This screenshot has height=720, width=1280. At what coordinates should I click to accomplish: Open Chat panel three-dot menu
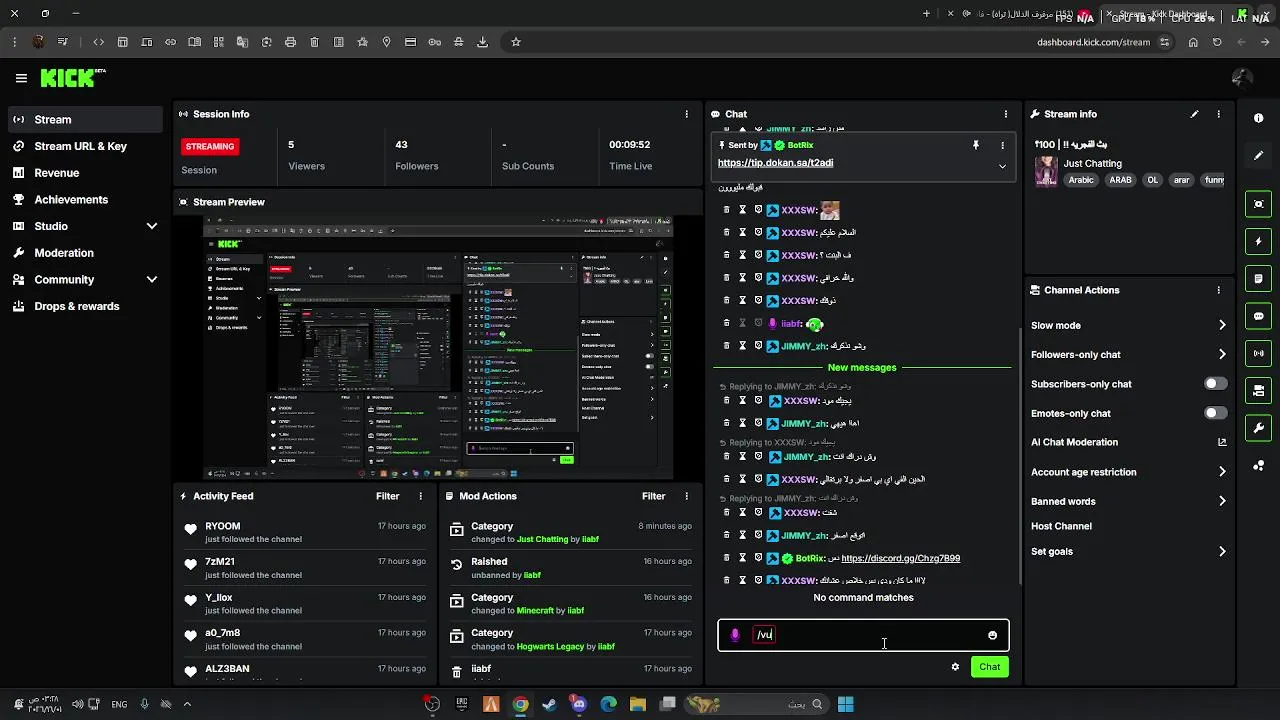click(x=1005, y=114)
